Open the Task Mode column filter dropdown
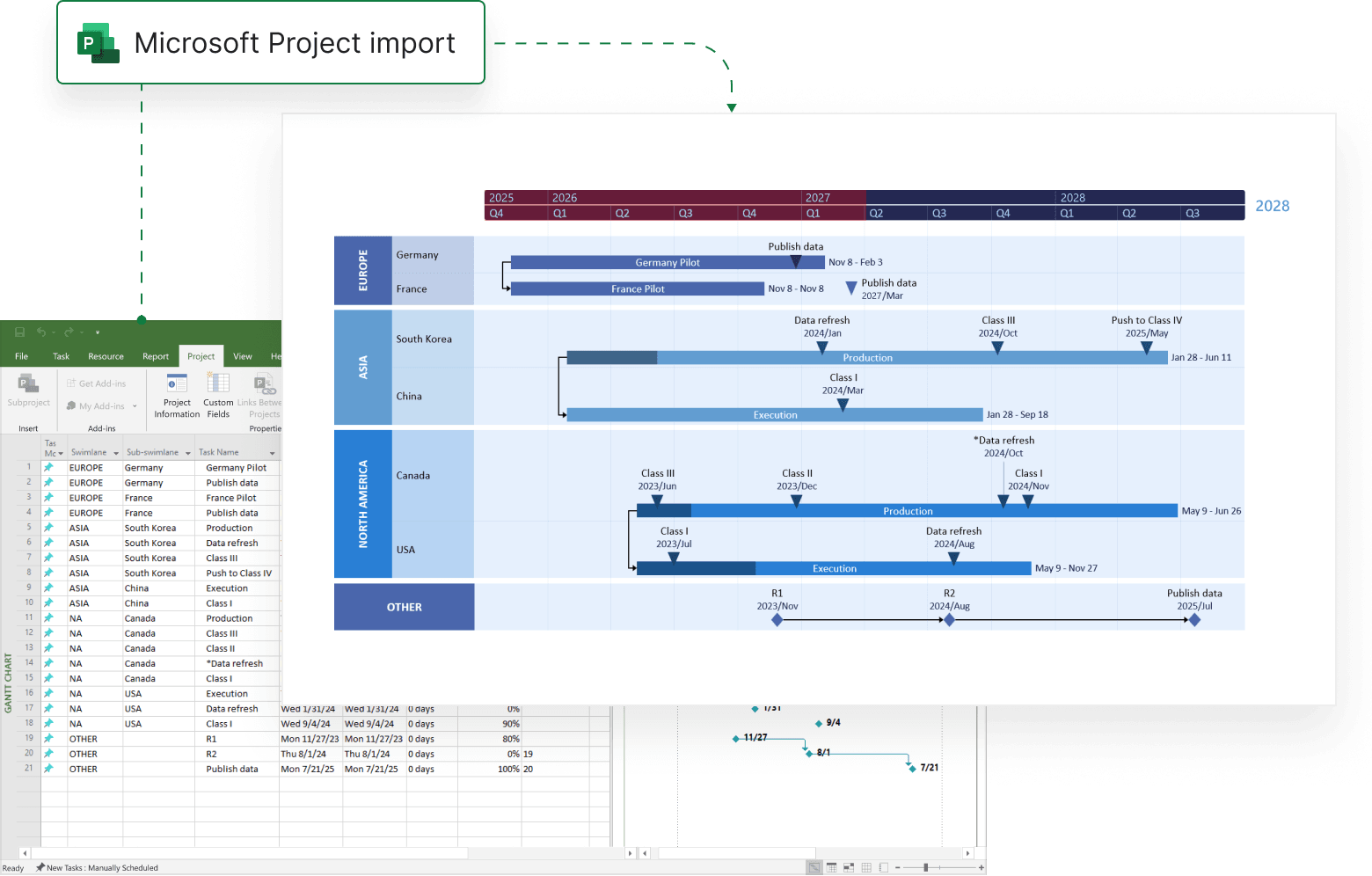The width and height of the screenshot is (1372, 876). [61, 454]
